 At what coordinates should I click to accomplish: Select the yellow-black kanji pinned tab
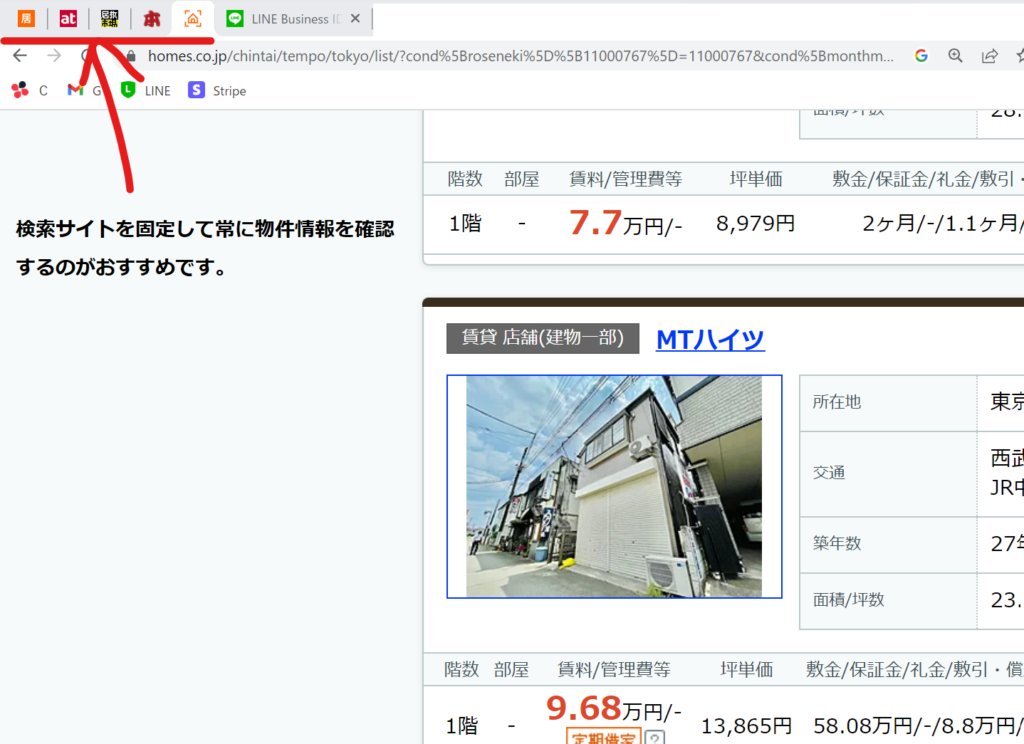109,18
